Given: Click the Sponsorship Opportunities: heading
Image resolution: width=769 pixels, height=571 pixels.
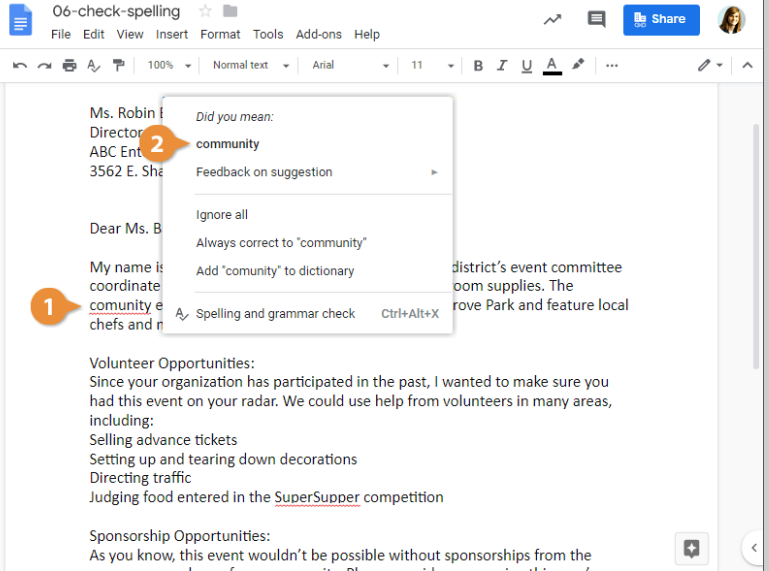Looking at the screenshot, I should (179, 536).
